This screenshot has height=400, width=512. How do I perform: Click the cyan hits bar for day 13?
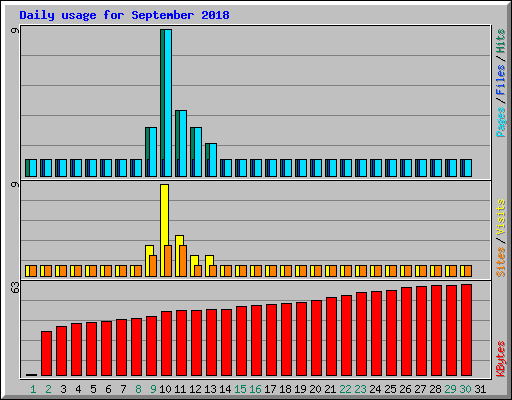pos(213,160)
